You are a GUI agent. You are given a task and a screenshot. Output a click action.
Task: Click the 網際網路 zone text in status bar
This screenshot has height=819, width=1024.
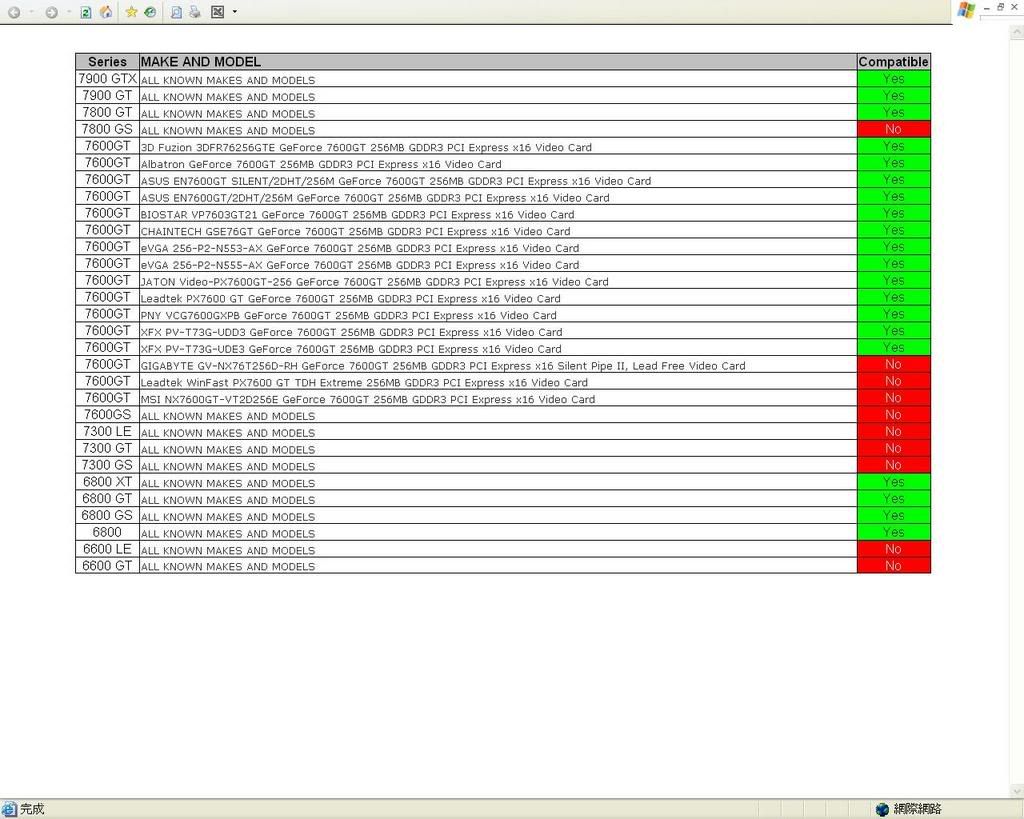coord(917,809)
